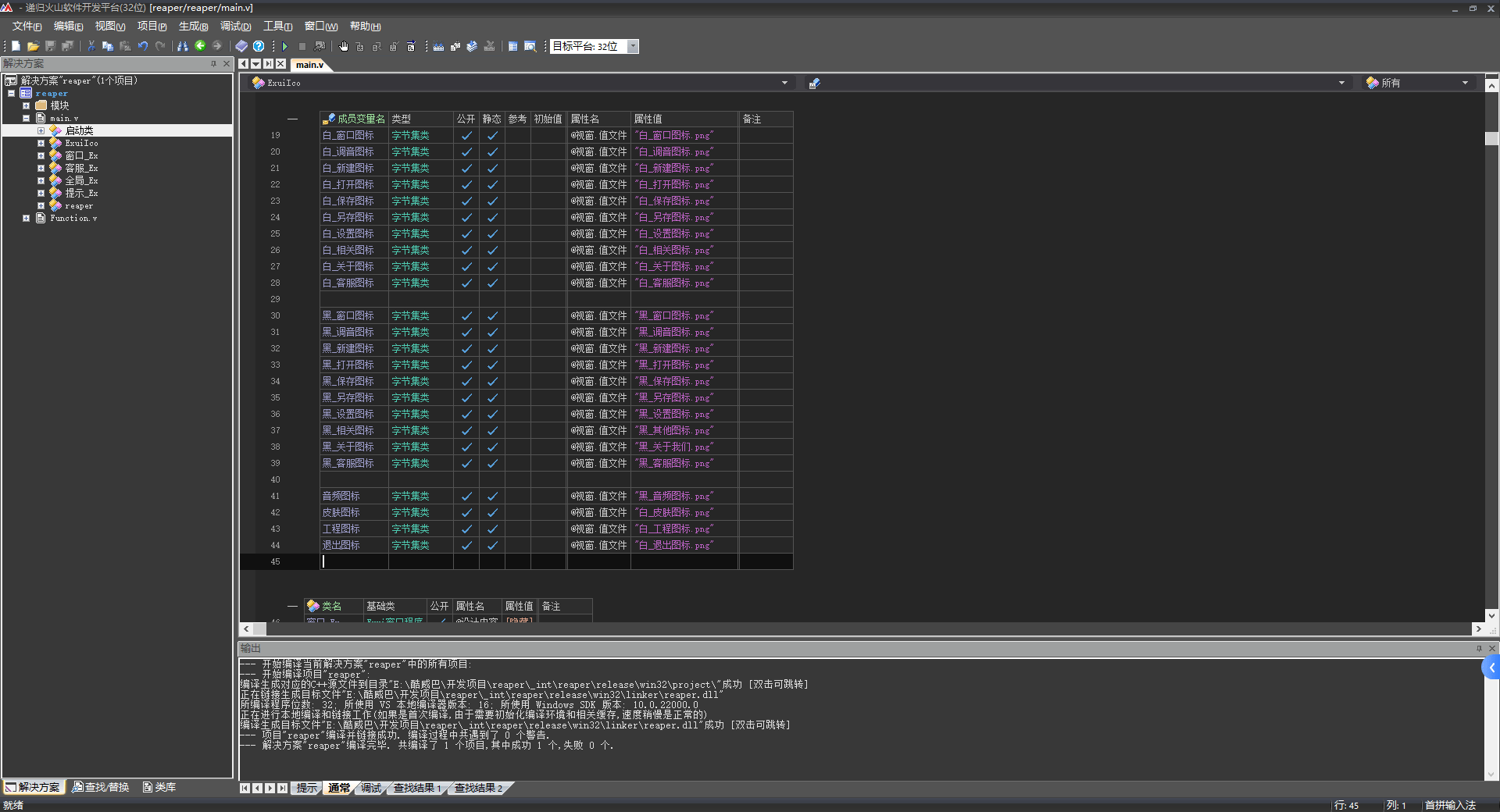Click the Save All toolbar icon
The height and width of the screenshot is (812, 1500).
(67, 46)
